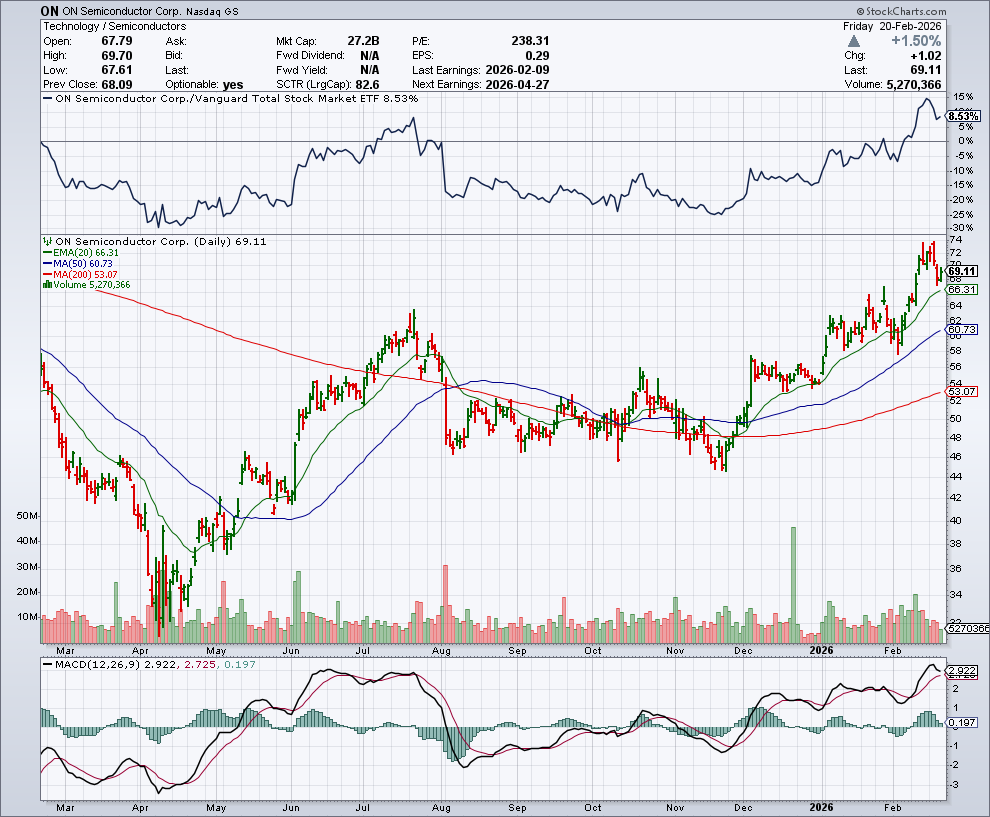Viewport: 990px width, 817px height.
Task: Click the 10M volume axis label
Action: pos(28,617)
